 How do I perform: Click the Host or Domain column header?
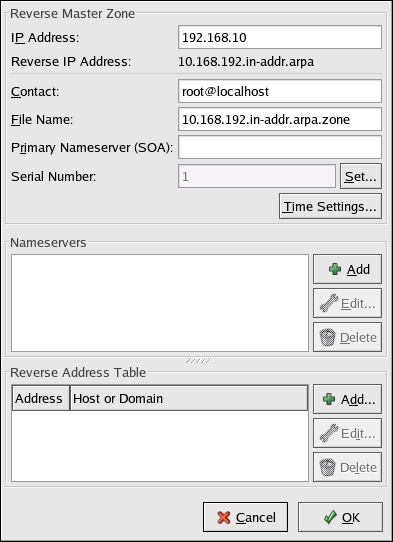(x=189, y=398)
